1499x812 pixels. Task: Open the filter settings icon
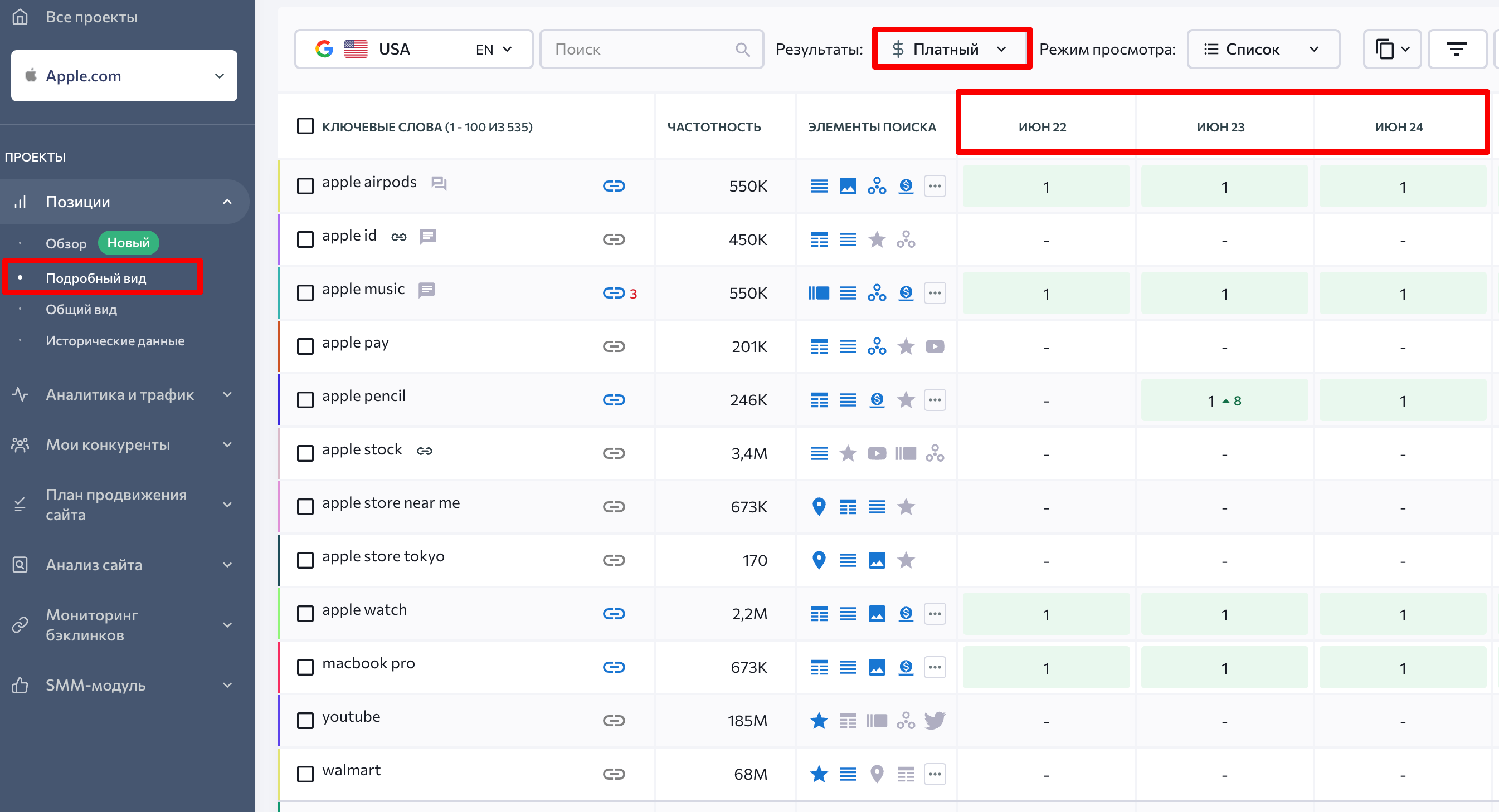[x=1456, y=50]
